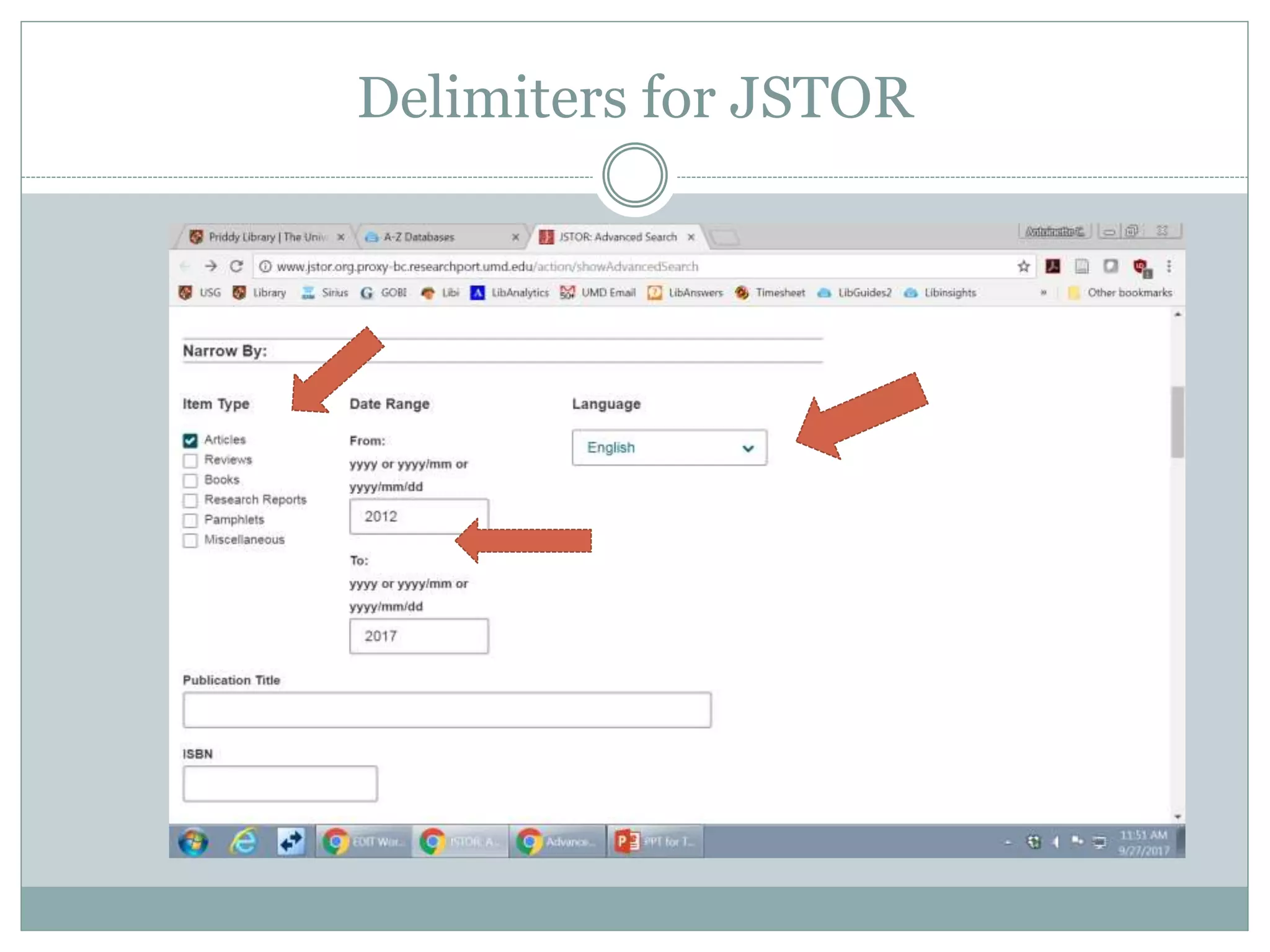1270x952 pixels.
Task: Close the A-Z Databases tab
Action: pyautogui.click(x=515, y=237)
